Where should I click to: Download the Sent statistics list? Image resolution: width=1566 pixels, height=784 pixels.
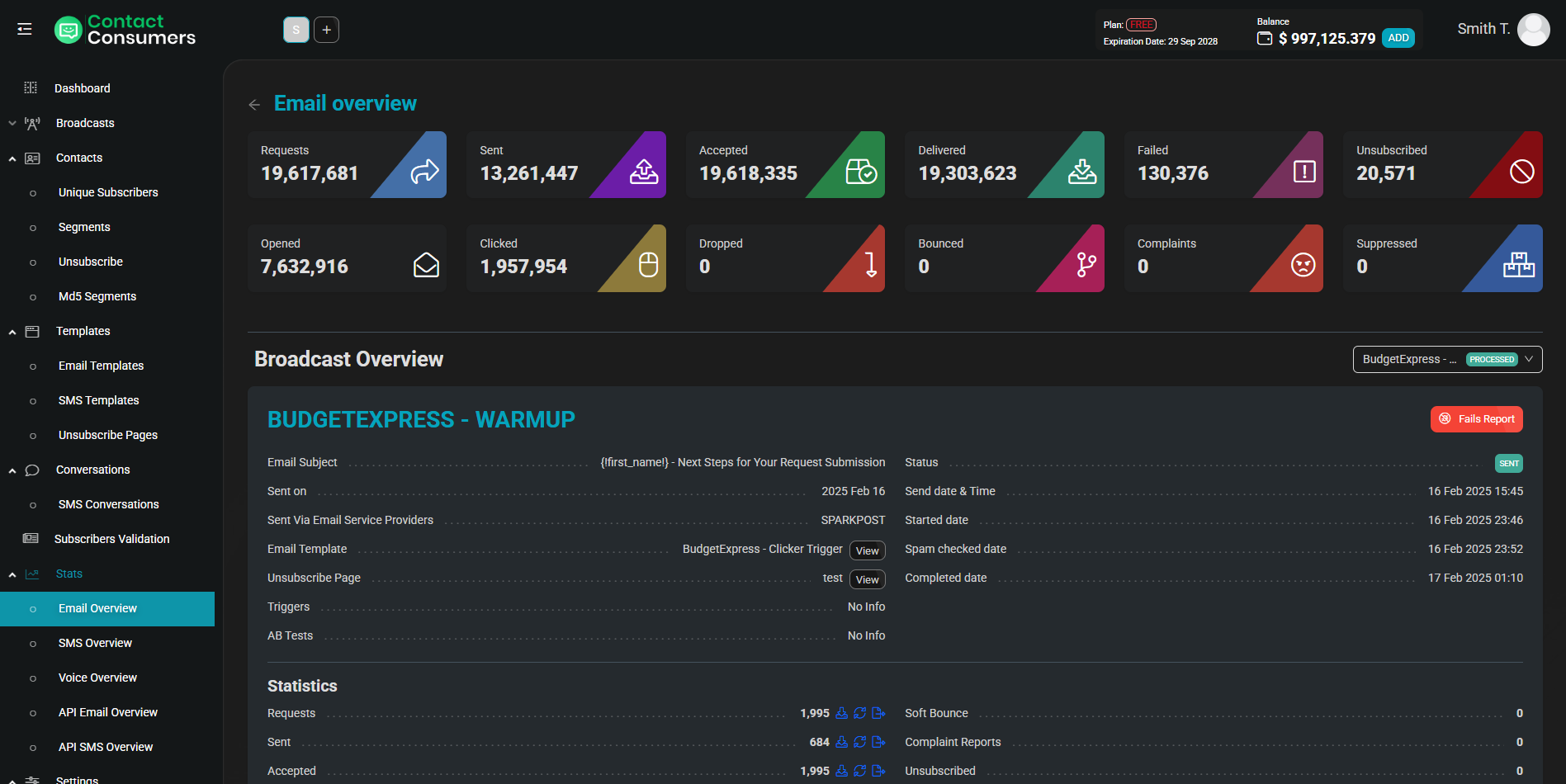click(x=842, y=742)
